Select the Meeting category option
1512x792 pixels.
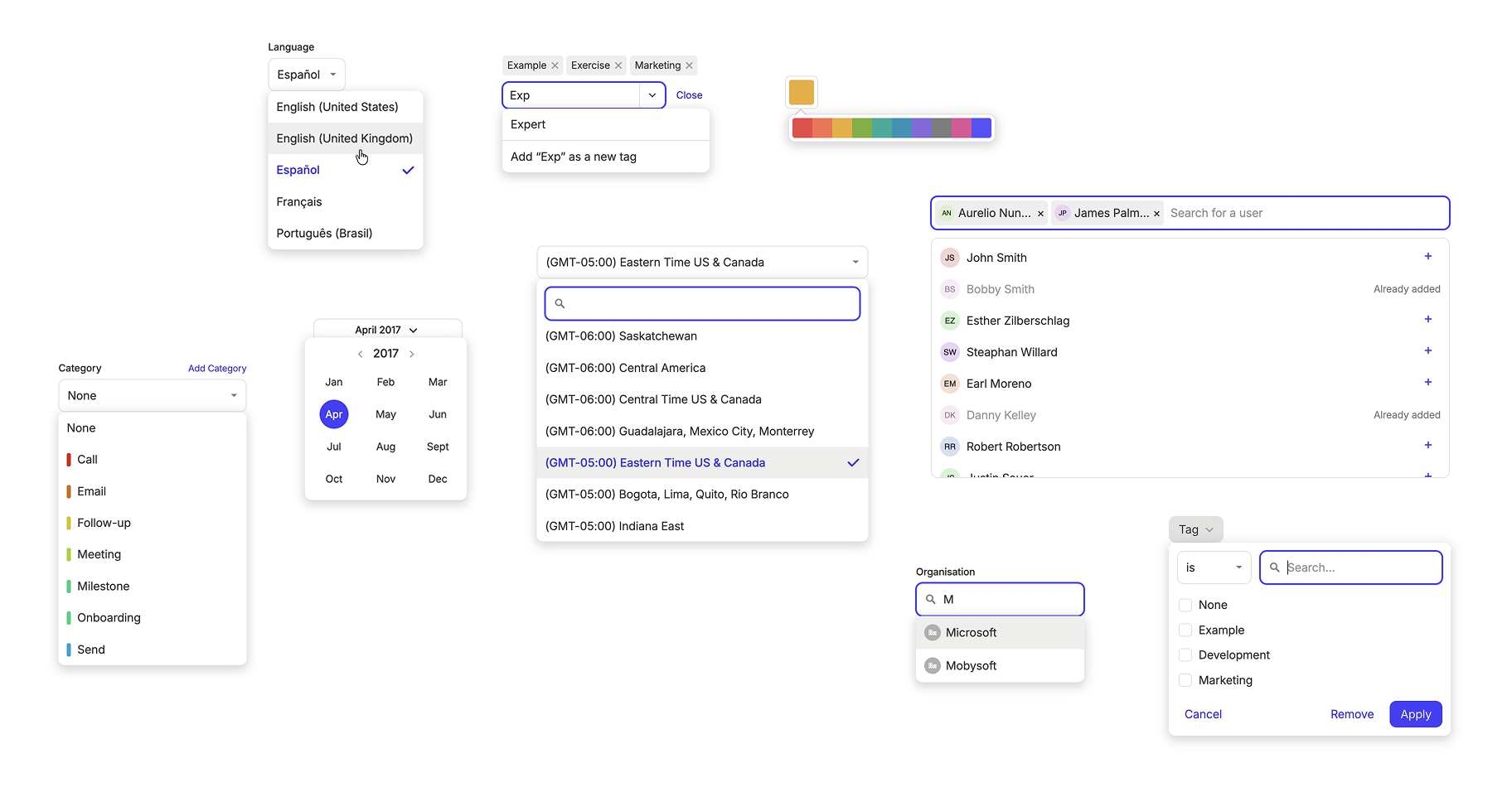[153, 555]
